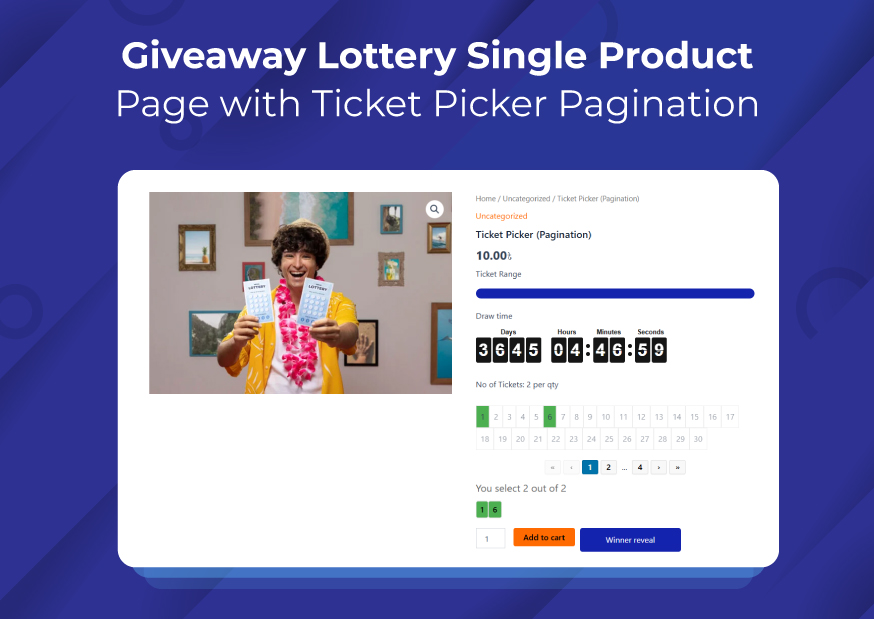Deselect ticket number 6 in grid
This screenshot has height=619, width=874.
tap(550, 417)
